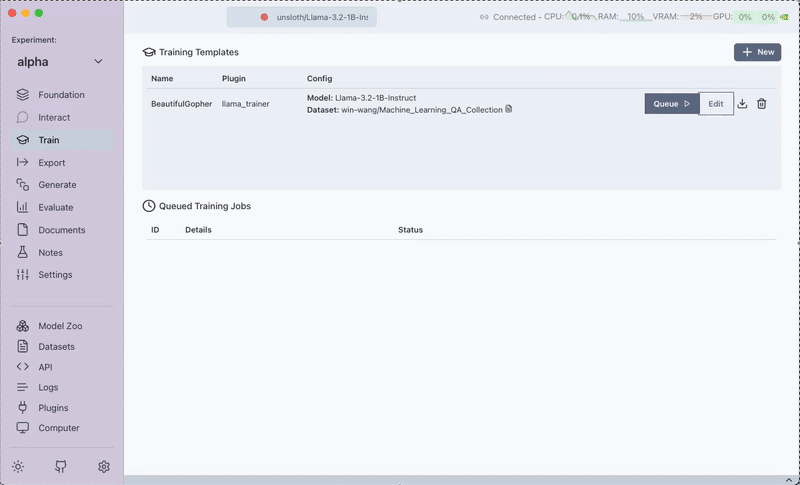Open the Export section
800x485 pixels.
pos(51,162)
